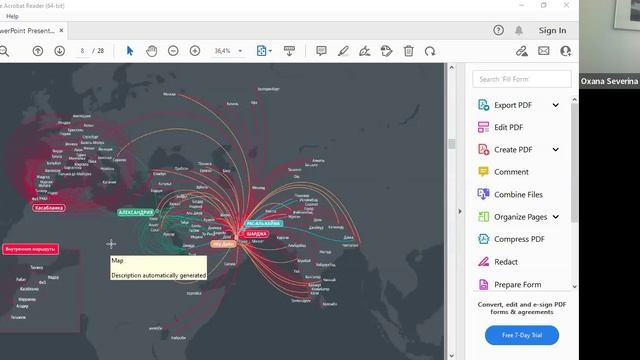Viewport: 640px width, 360px height.
Task: Click the red domestic routes label box
Action: tap(30, 249)
